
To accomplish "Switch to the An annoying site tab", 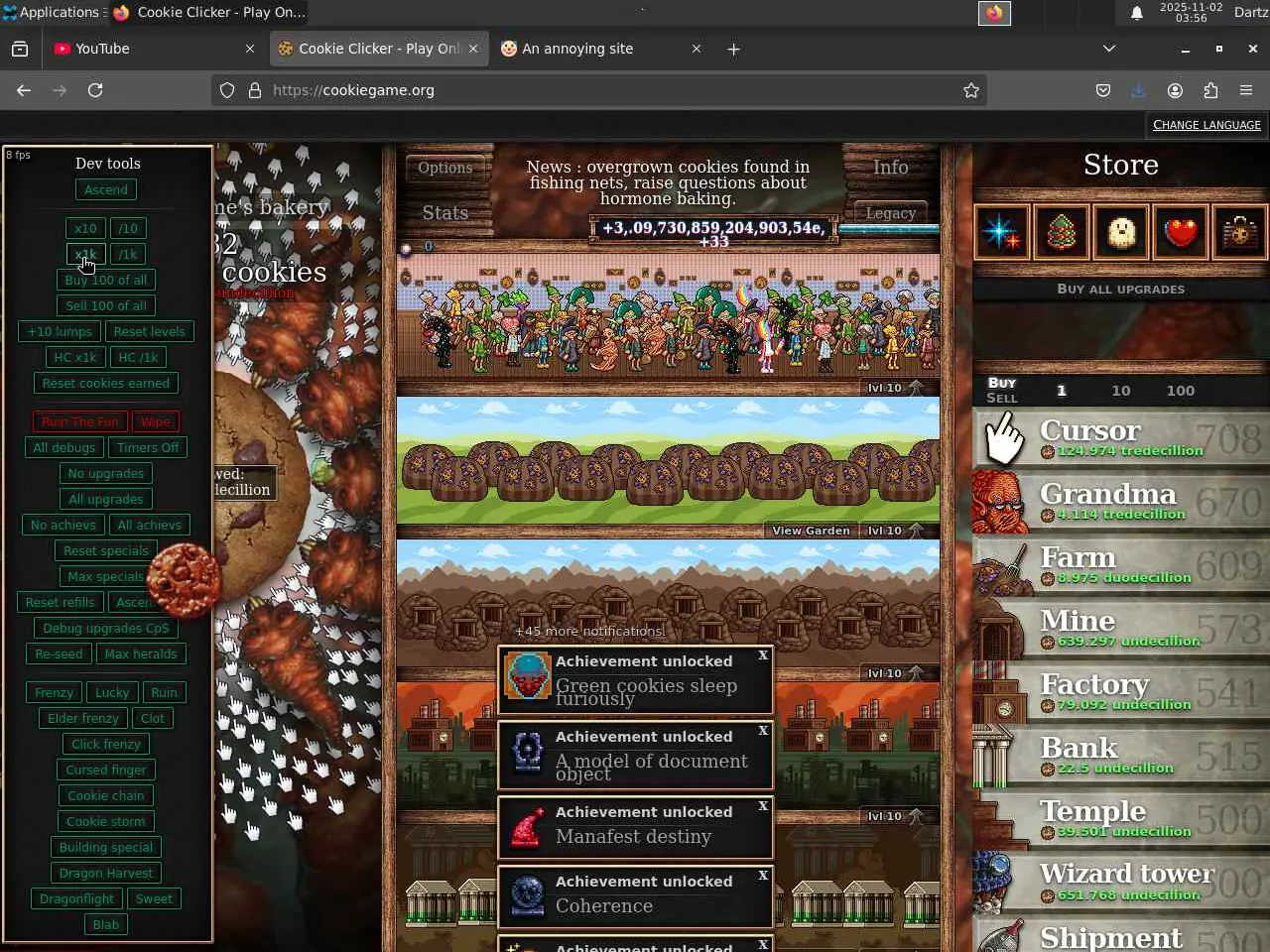I will [601, 49].
